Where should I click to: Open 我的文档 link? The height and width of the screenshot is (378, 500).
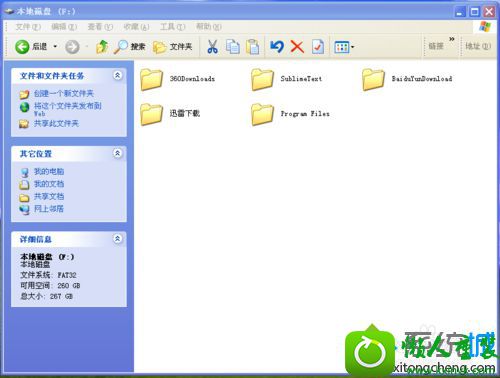[49, 184]
